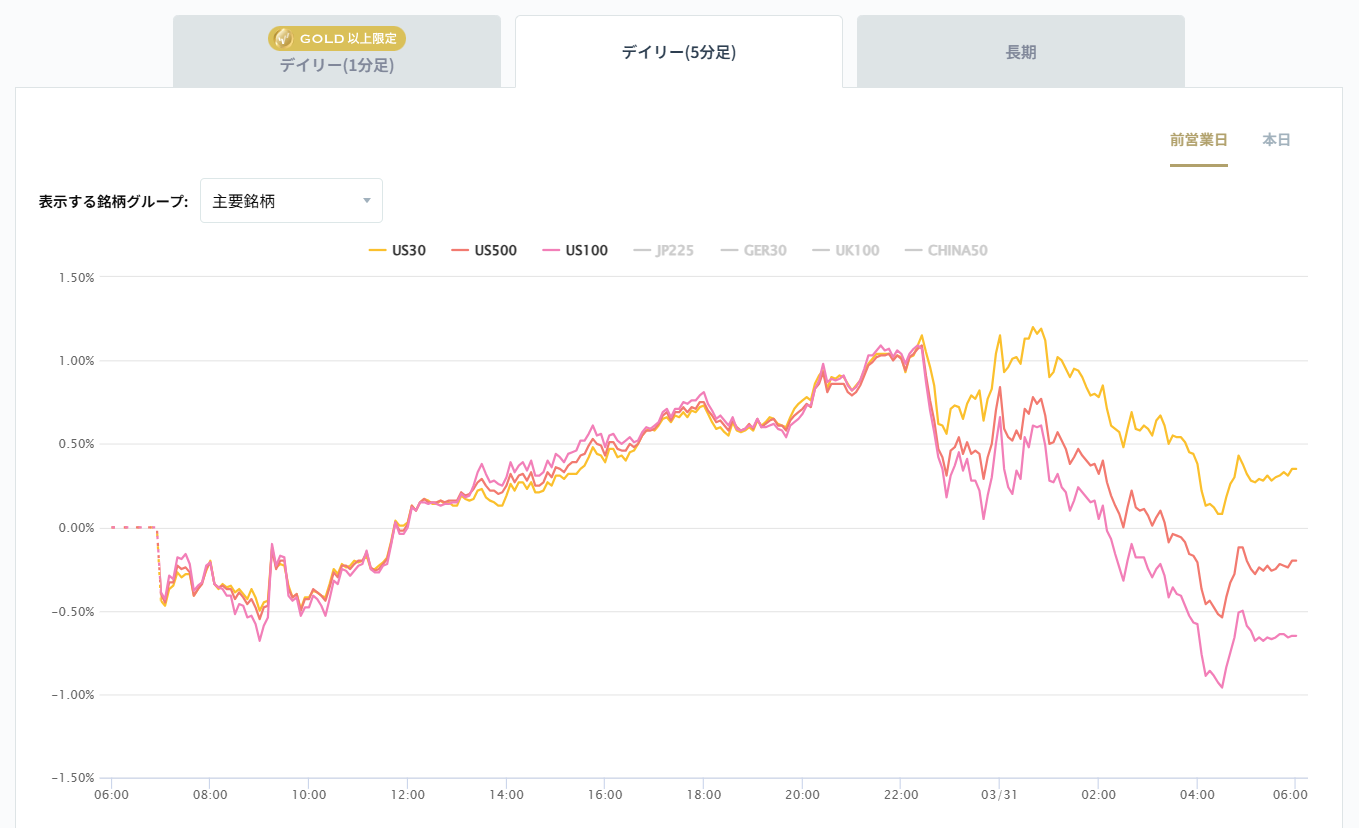This screenshot has width=1359, height=828.
Task: Show the JP225 series
Action: tap(675, 251)
